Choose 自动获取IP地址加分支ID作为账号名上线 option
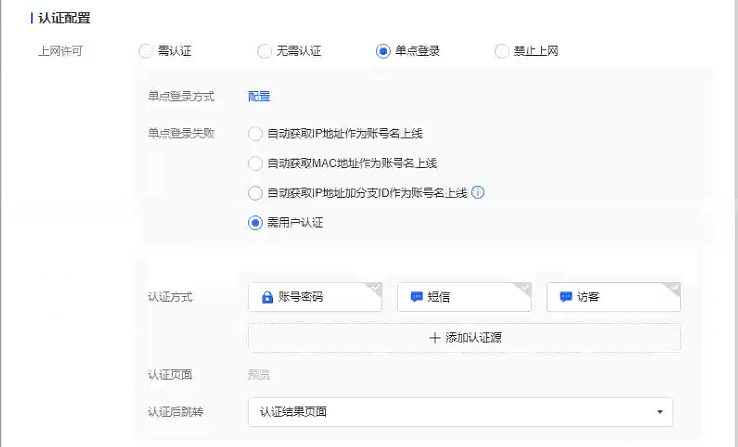 pos(255,193)
